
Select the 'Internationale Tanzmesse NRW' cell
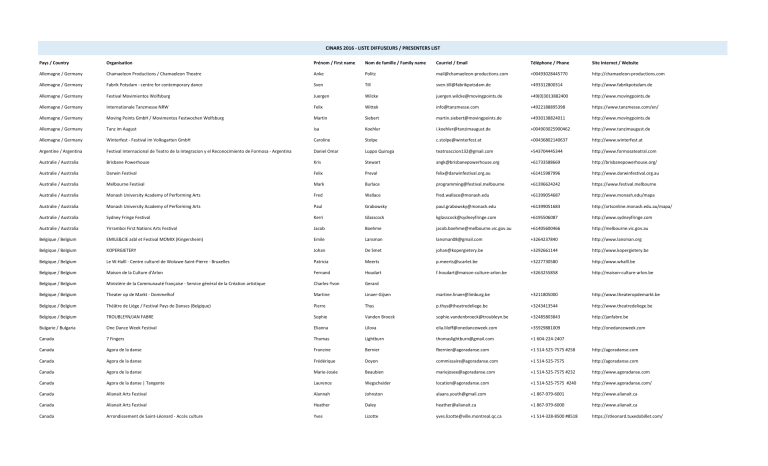pyautogui.click(x=137, y=107)
